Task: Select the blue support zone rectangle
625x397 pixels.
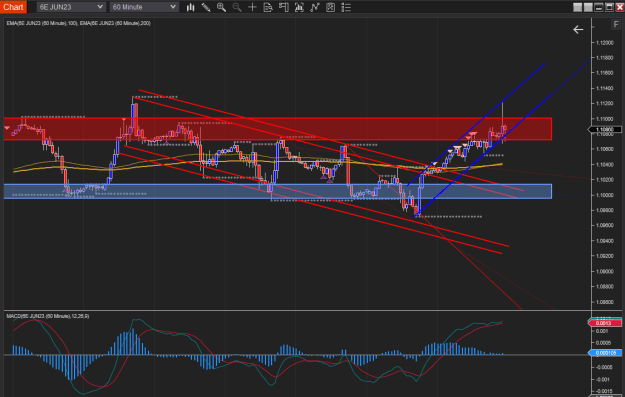Action: 278,191
